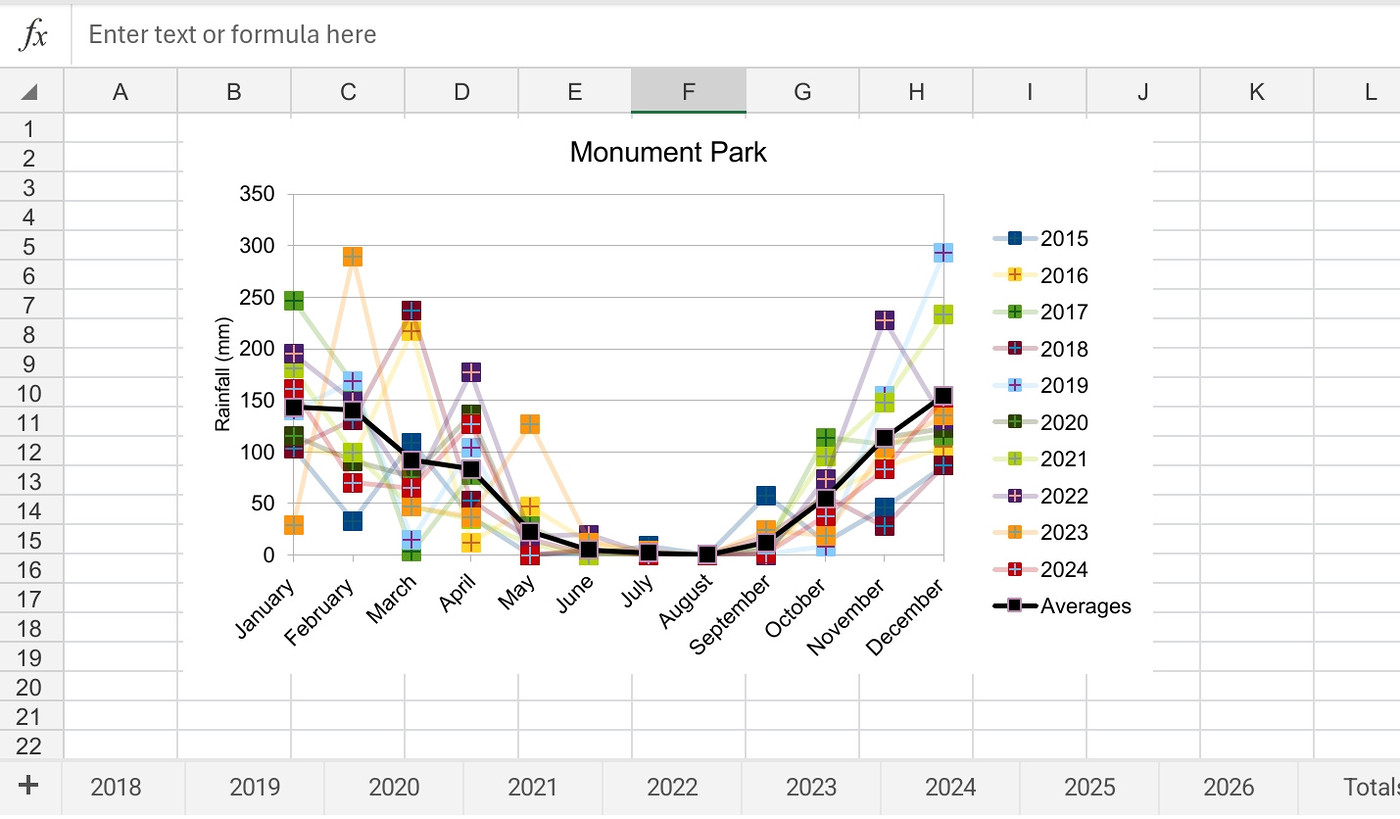Click into the formula input field
Screen dimensions: 1400x819
700,35
